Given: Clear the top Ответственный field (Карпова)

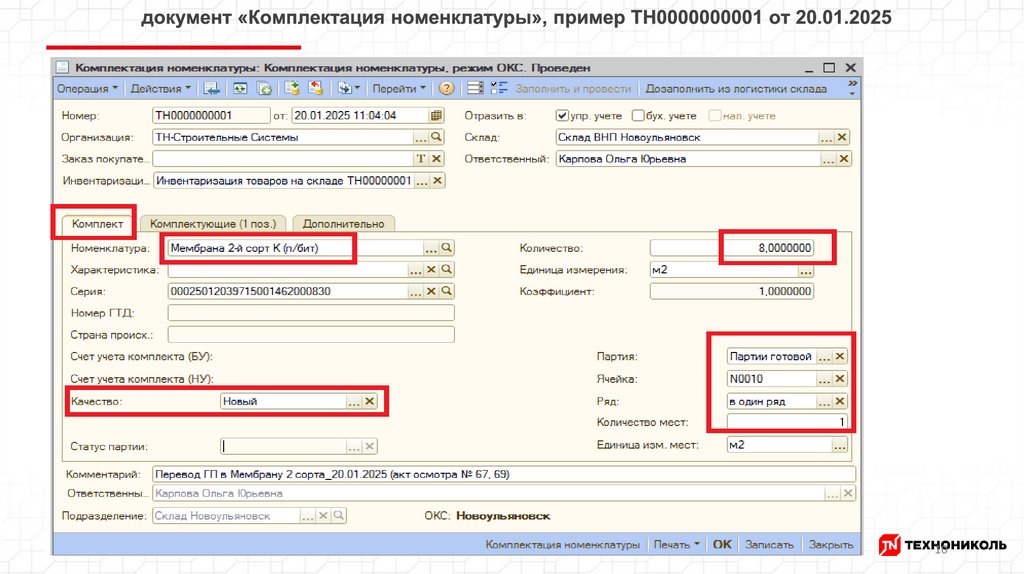Looking at the screenshot, I should (844, 159).
